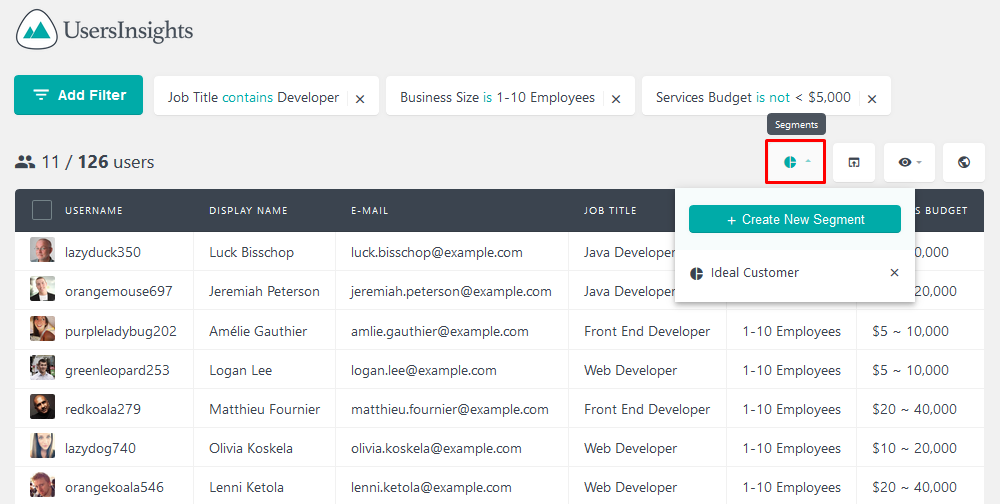This screenshot has height=504, width=1000.
Task: Open lazyduck350 avatar thumbnail
Action: tap(42, 250)
